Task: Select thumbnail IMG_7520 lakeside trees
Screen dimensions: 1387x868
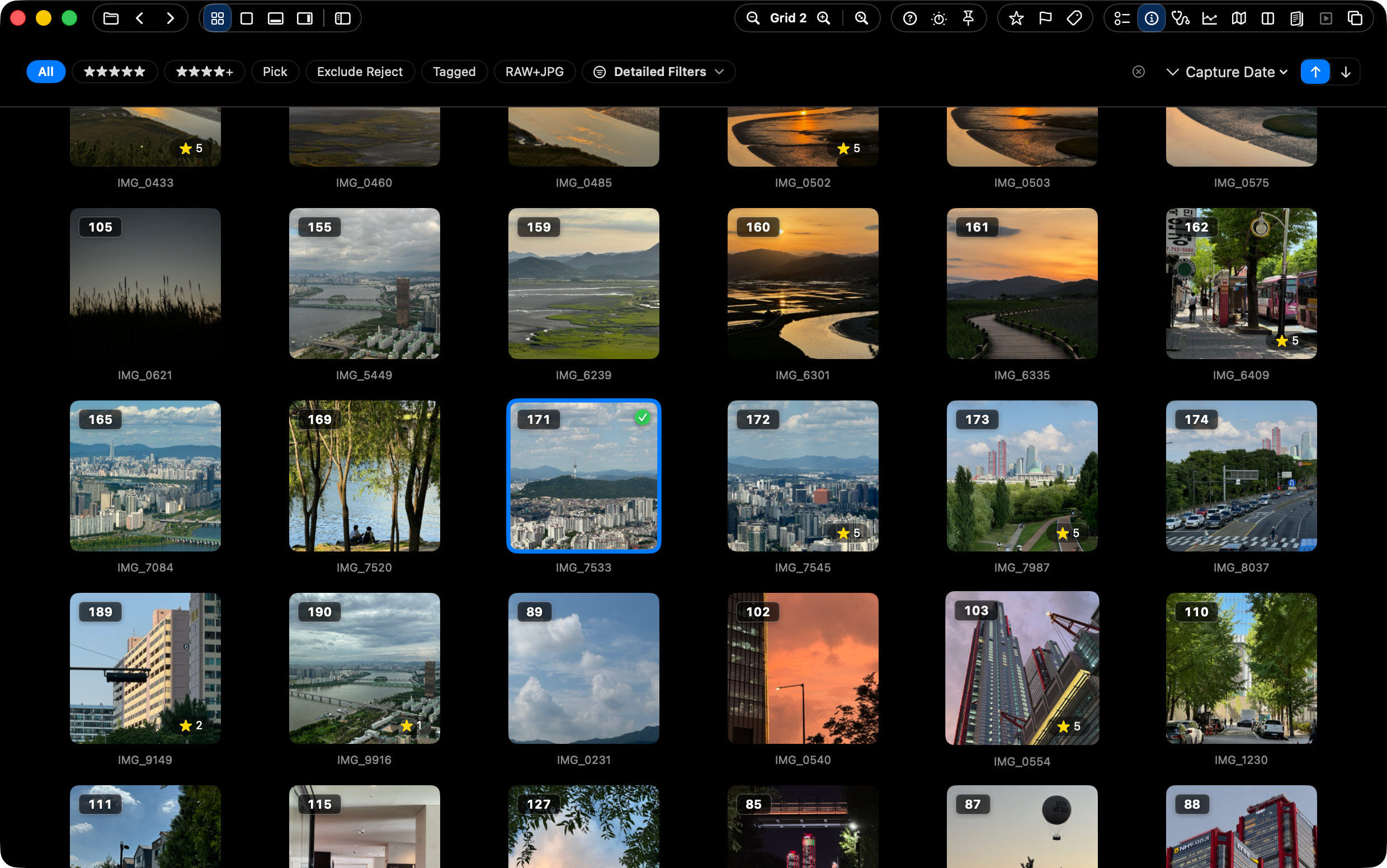Action: coord(365,476)
